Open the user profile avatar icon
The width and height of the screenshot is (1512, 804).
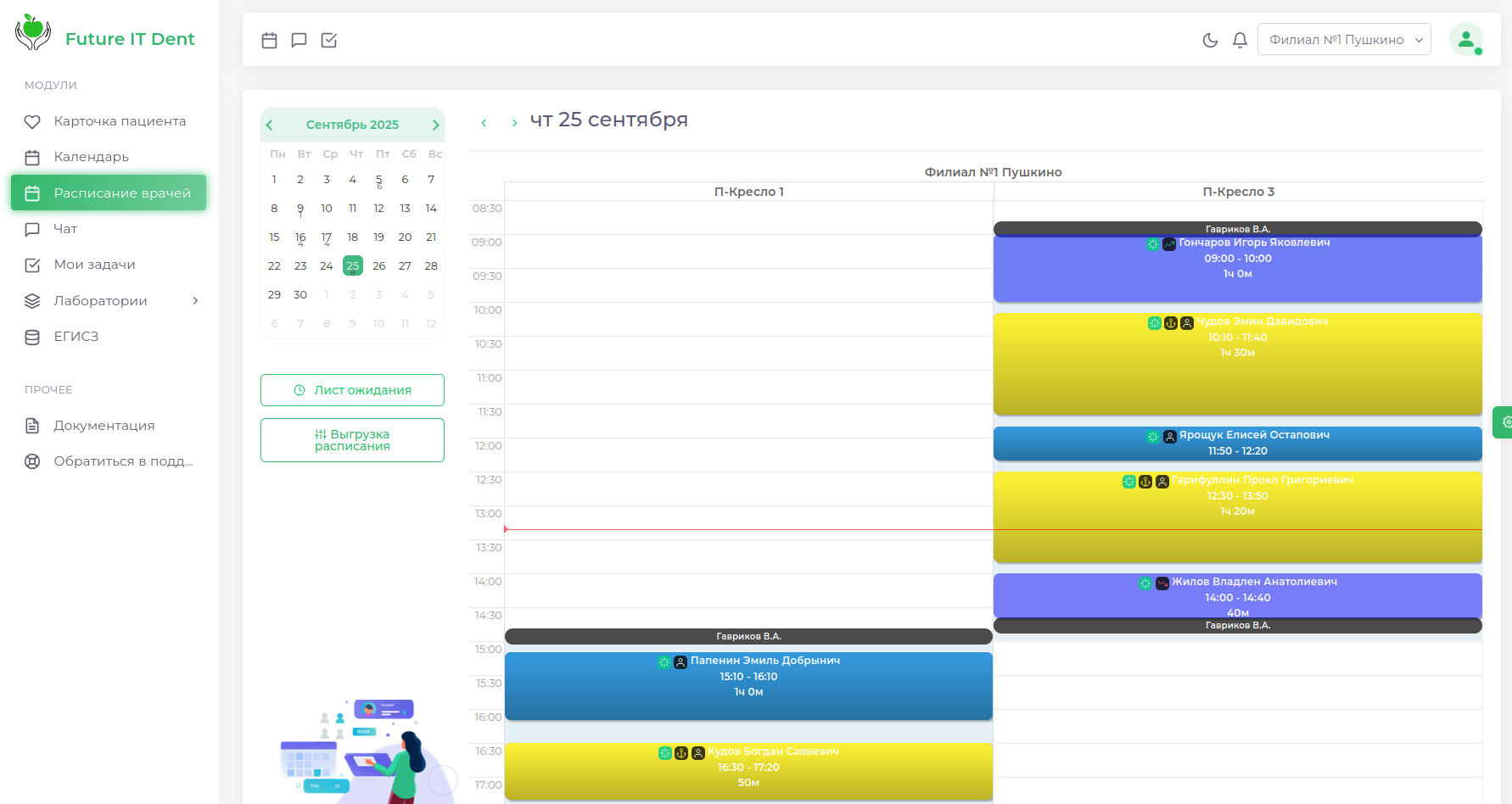[x=1467, y=39]
